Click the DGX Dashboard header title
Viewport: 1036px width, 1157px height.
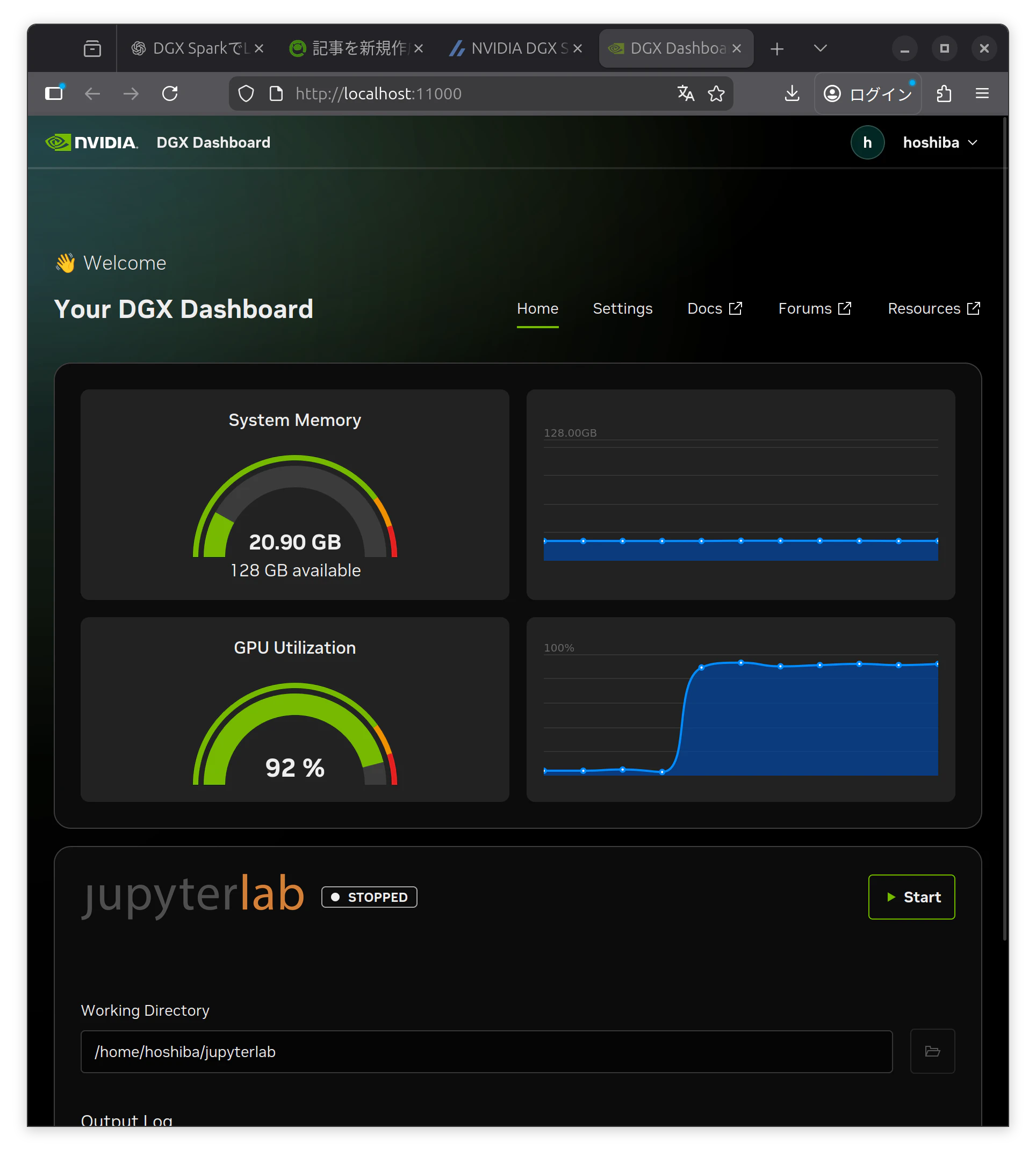pos(213,142)
